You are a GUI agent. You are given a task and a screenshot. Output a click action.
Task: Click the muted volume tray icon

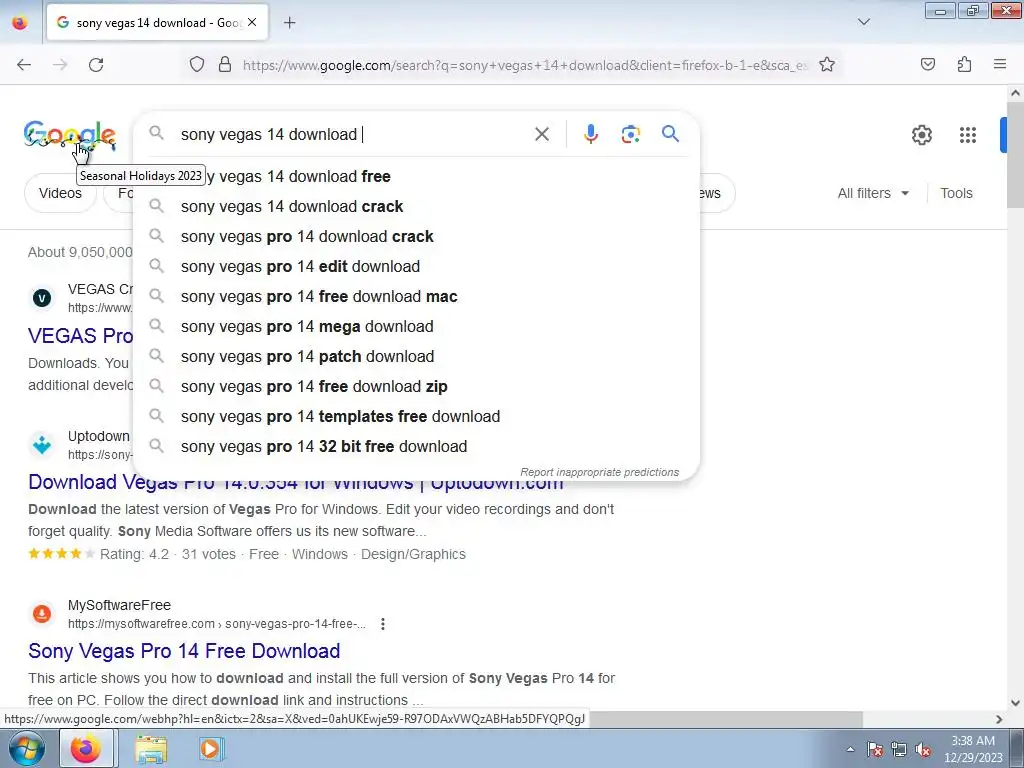[922, 749]
